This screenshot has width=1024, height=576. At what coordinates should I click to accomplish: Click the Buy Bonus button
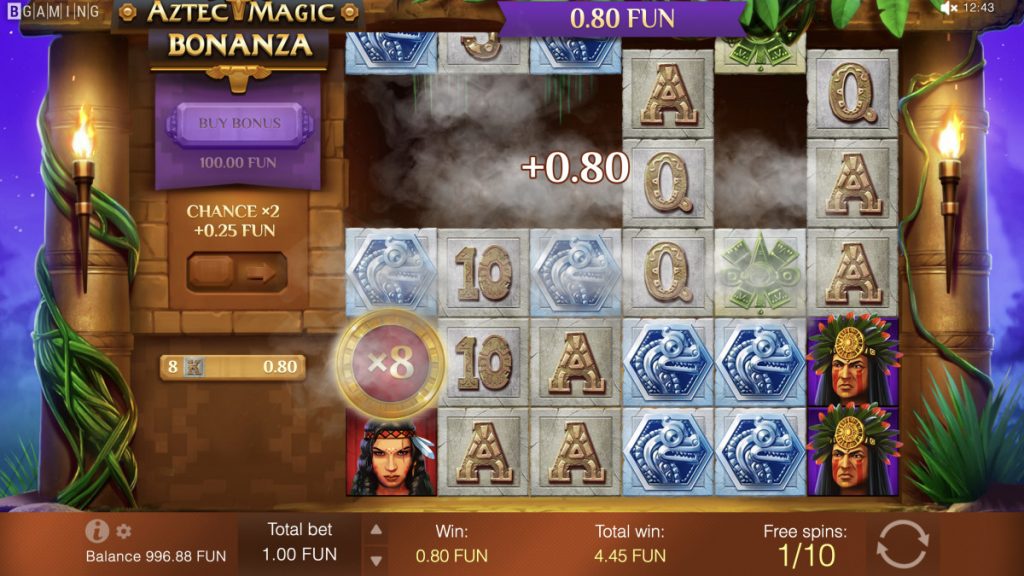(x=240, y=123)
